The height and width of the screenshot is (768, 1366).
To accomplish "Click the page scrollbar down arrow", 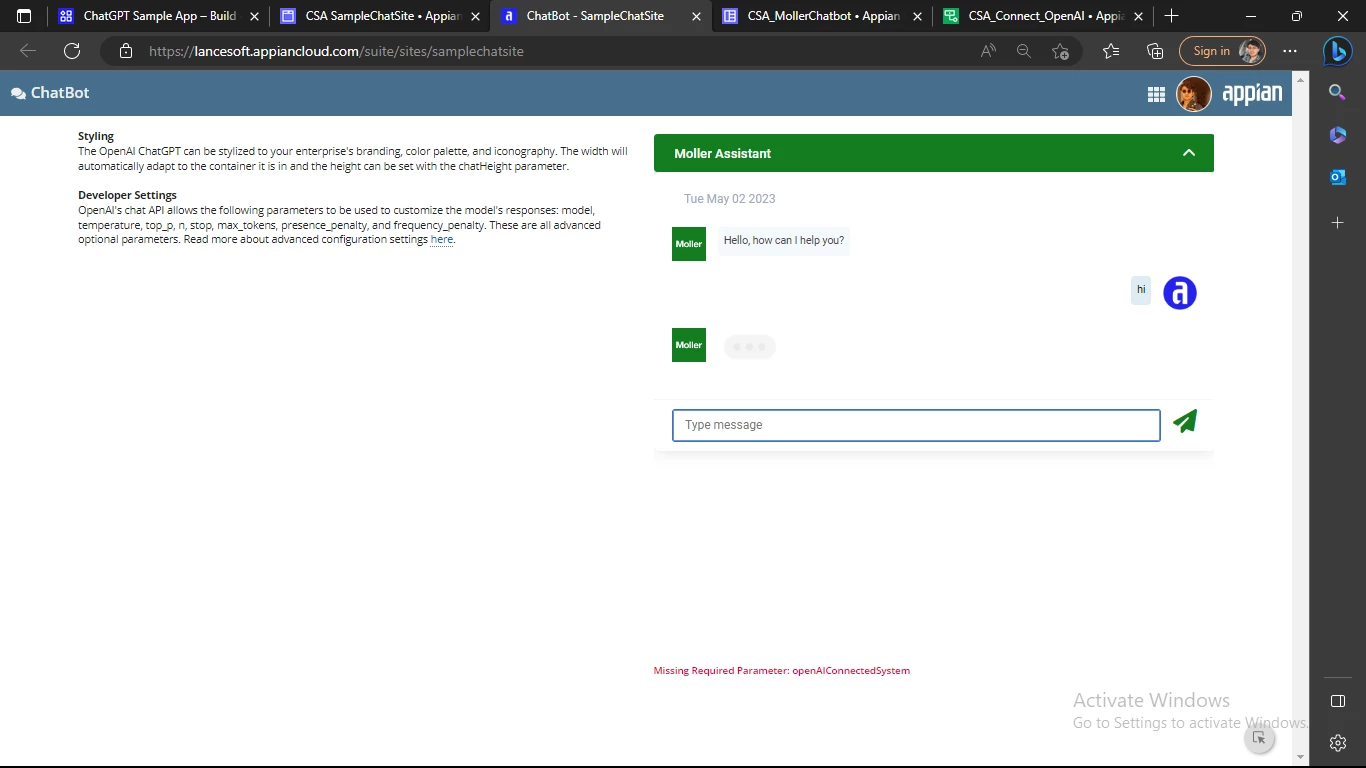I will [1300, 757].
